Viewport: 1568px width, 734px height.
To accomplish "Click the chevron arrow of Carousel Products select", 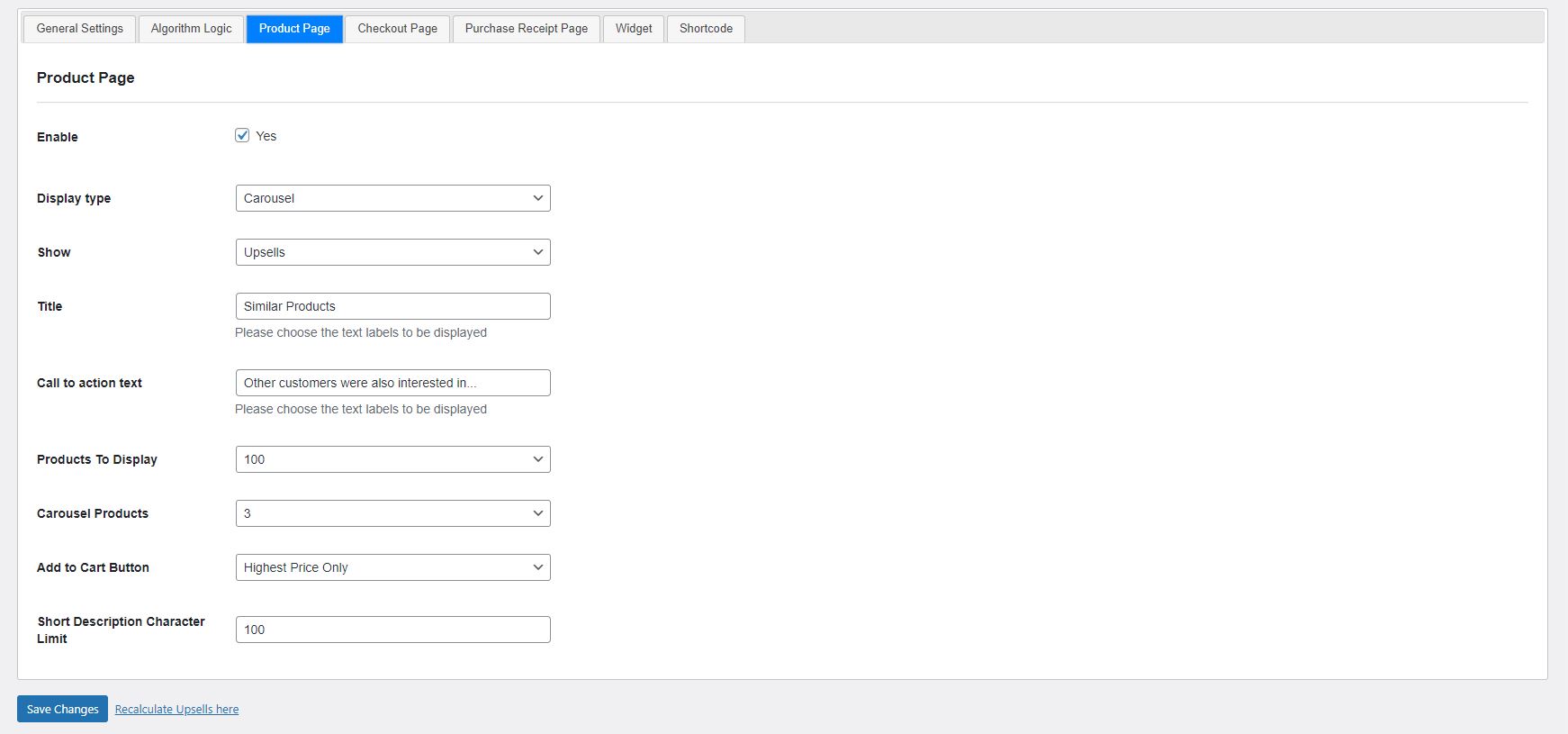I will (x=537, y=513).
